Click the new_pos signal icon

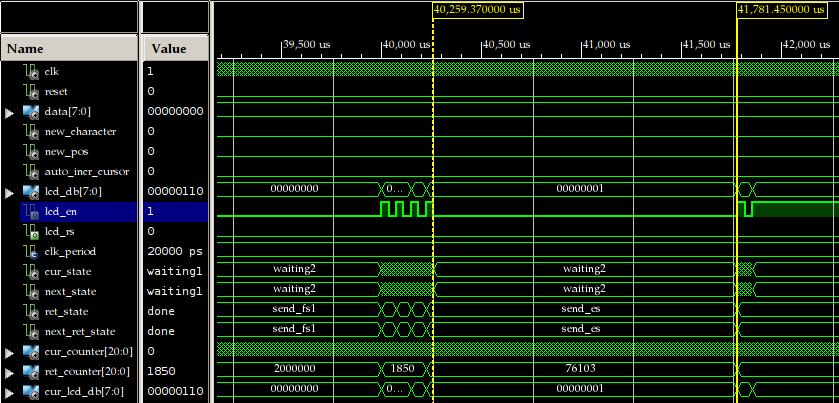[31, 151]
